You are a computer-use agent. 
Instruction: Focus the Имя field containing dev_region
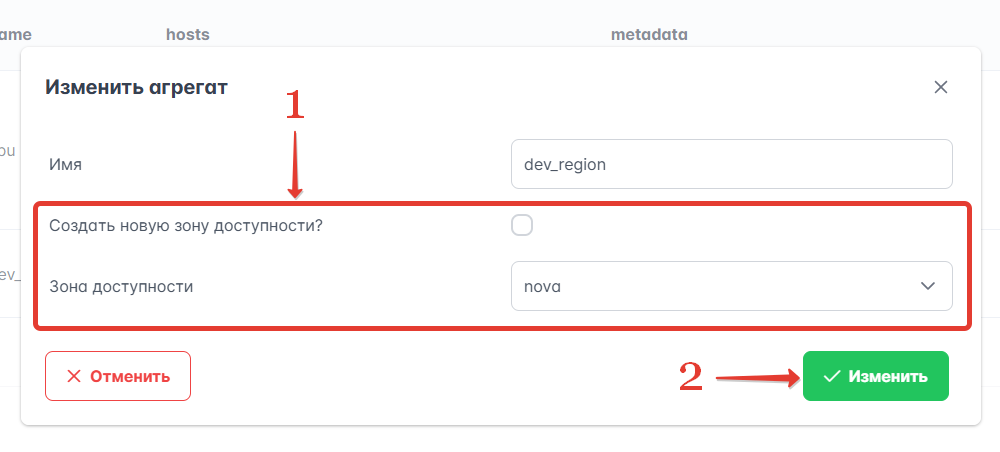(730, 164)
